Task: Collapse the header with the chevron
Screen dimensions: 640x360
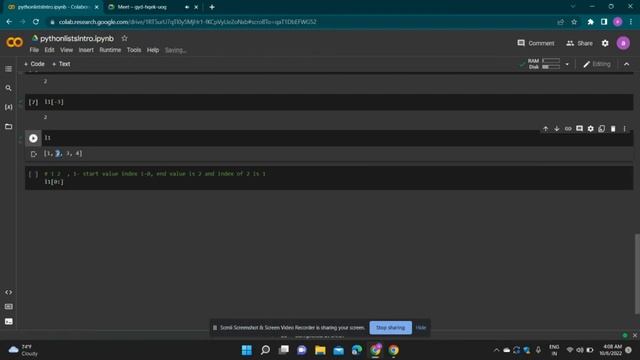Action: point(627,64)
